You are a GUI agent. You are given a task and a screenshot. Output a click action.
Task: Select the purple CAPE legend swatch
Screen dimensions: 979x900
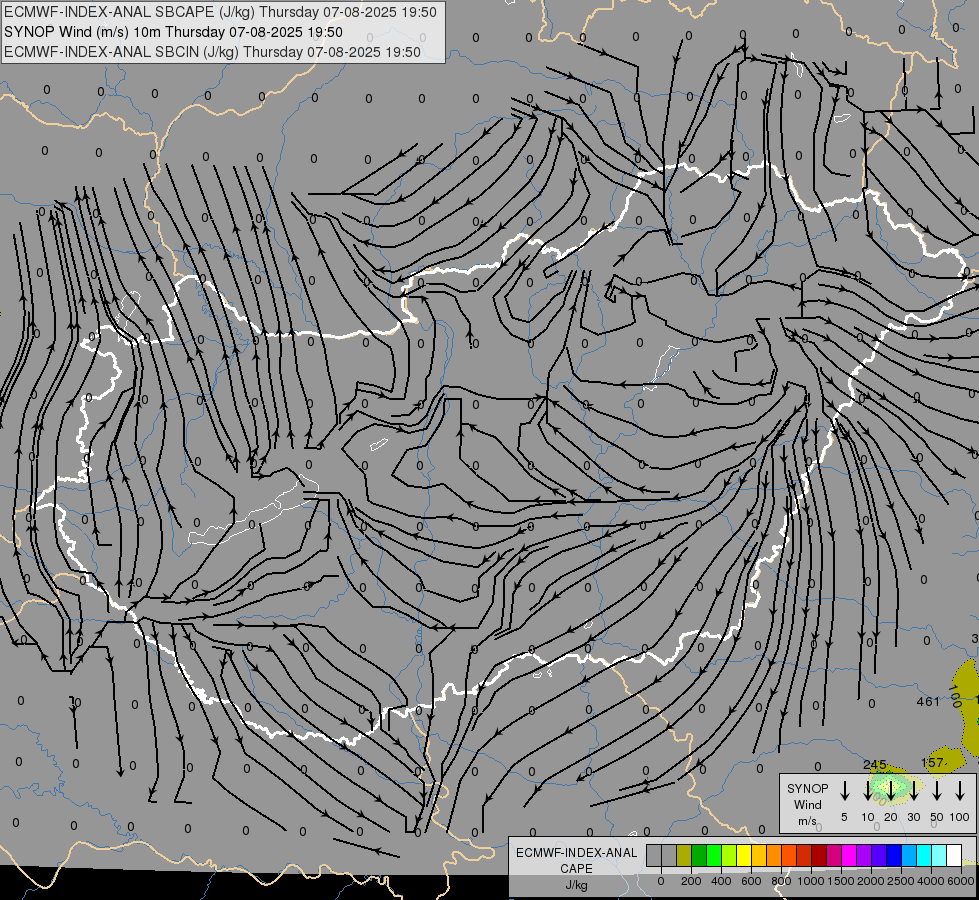pyautogui.click(x=865, y=855)
